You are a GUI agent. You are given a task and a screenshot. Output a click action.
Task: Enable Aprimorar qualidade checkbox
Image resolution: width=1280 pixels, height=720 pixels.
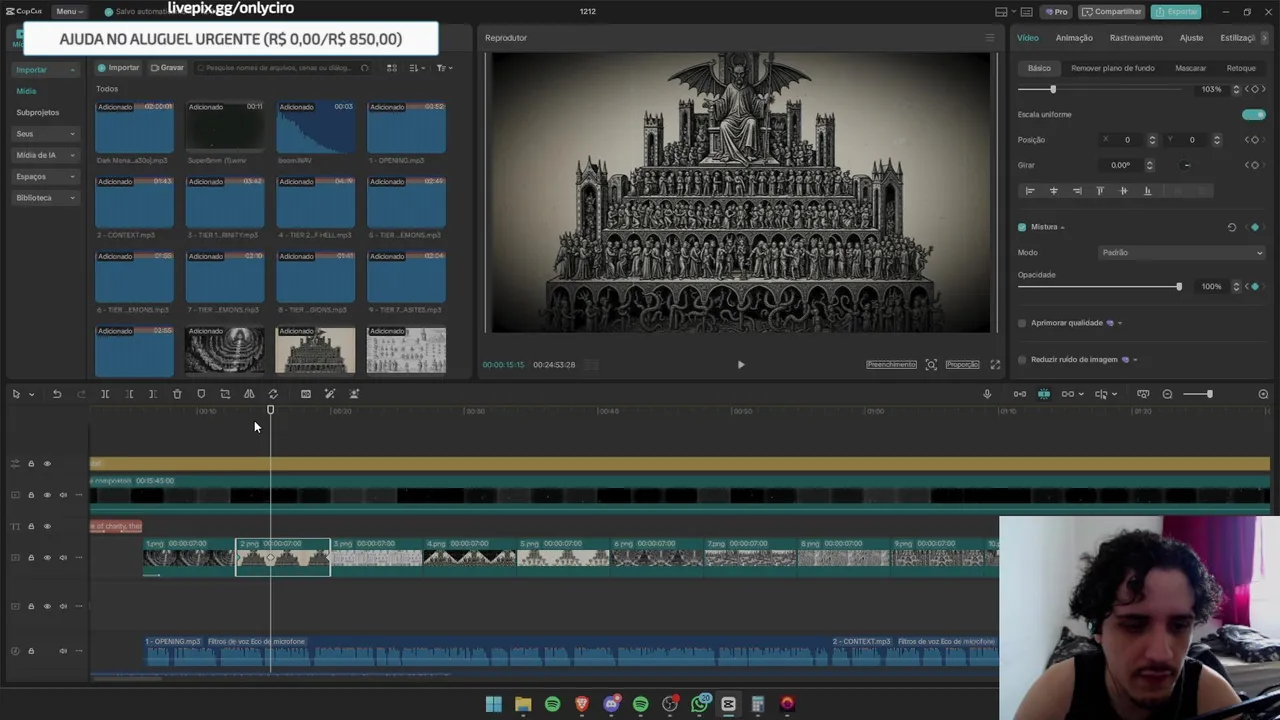tap(1022, 323)
